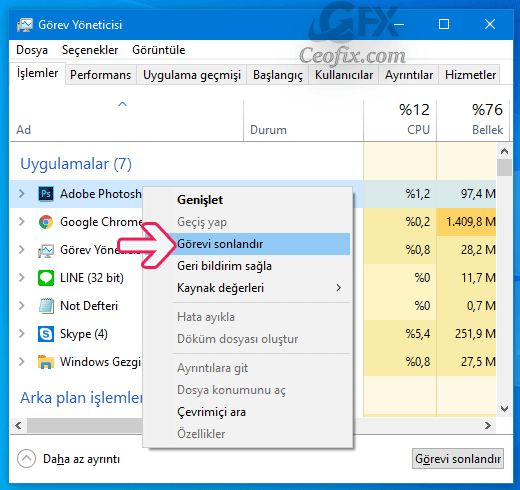Sort by the Durum column header
Viewport: 520px width, 490px height.
point(303,120)
